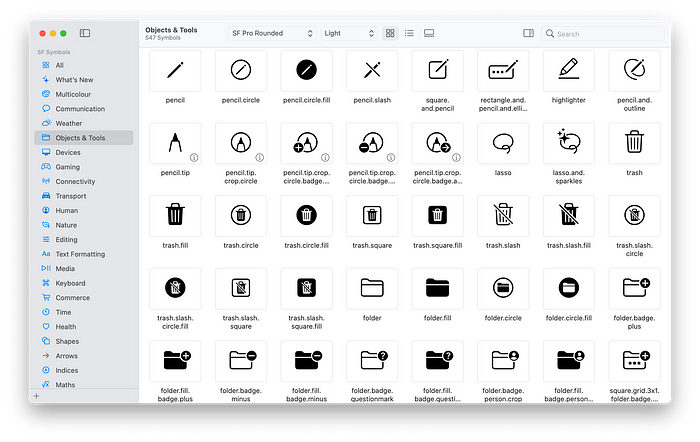
Task: Select the trash.circle.fill symbol
Action: tap(306, 216)
